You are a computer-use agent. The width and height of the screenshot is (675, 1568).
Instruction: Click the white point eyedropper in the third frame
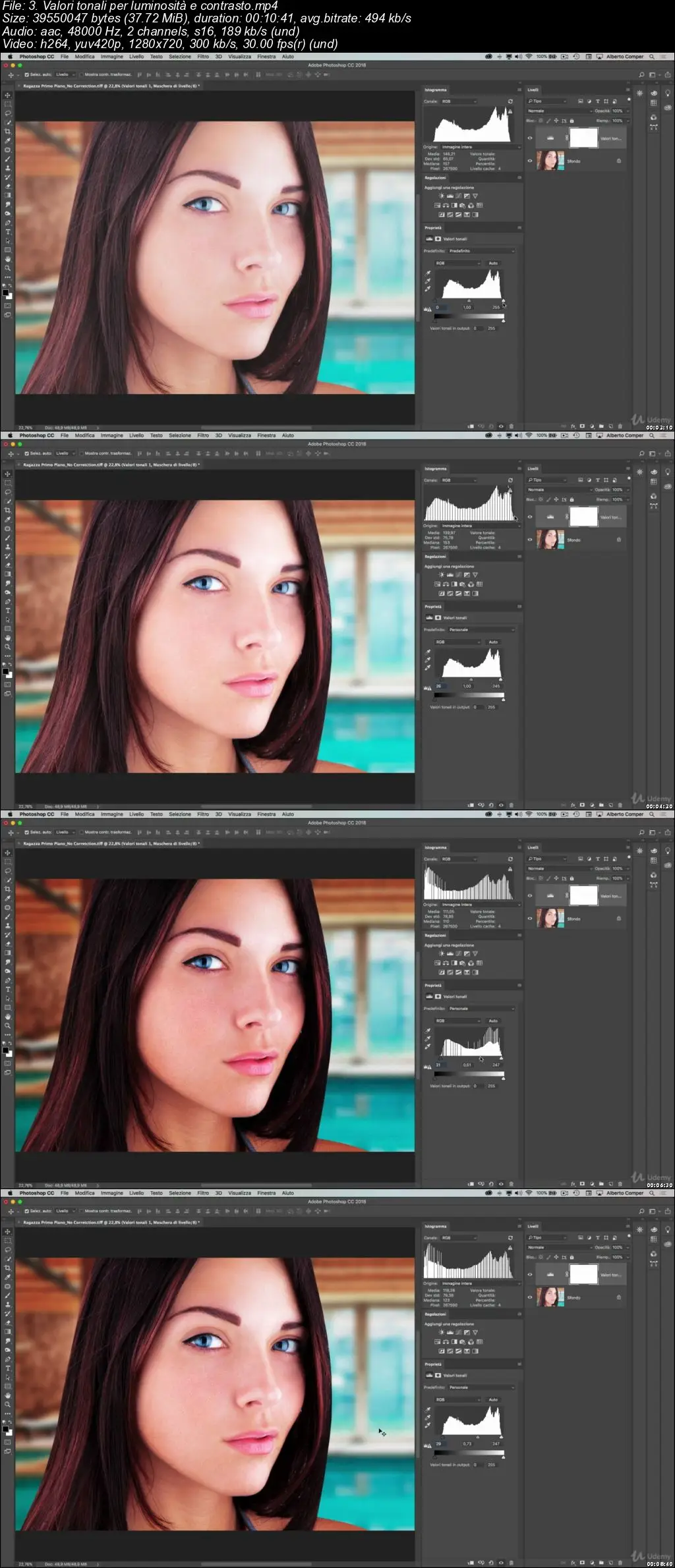[x=428, y=1046]
